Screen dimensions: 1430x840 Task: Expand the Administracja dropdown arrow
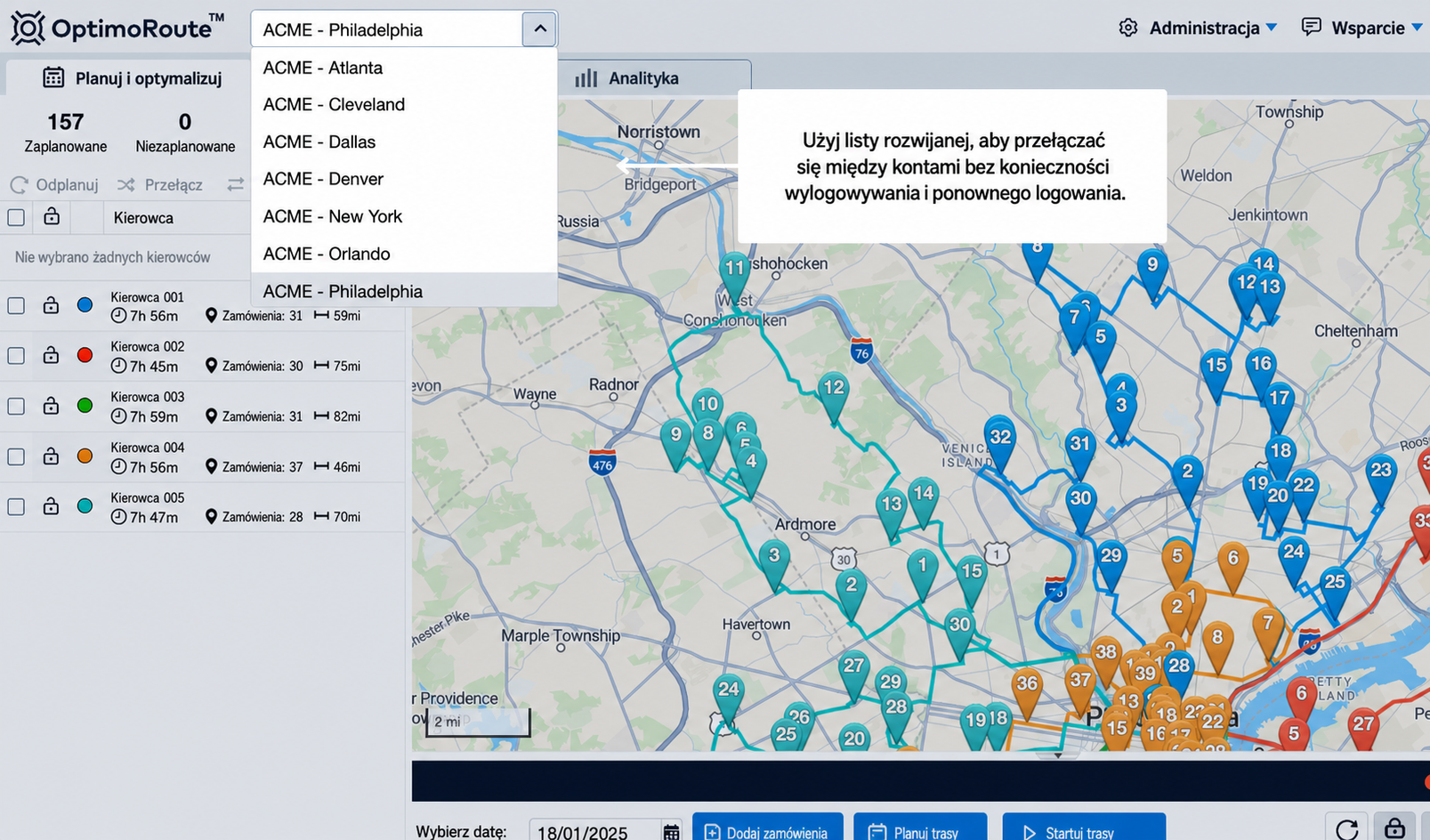pos(1272,28)
